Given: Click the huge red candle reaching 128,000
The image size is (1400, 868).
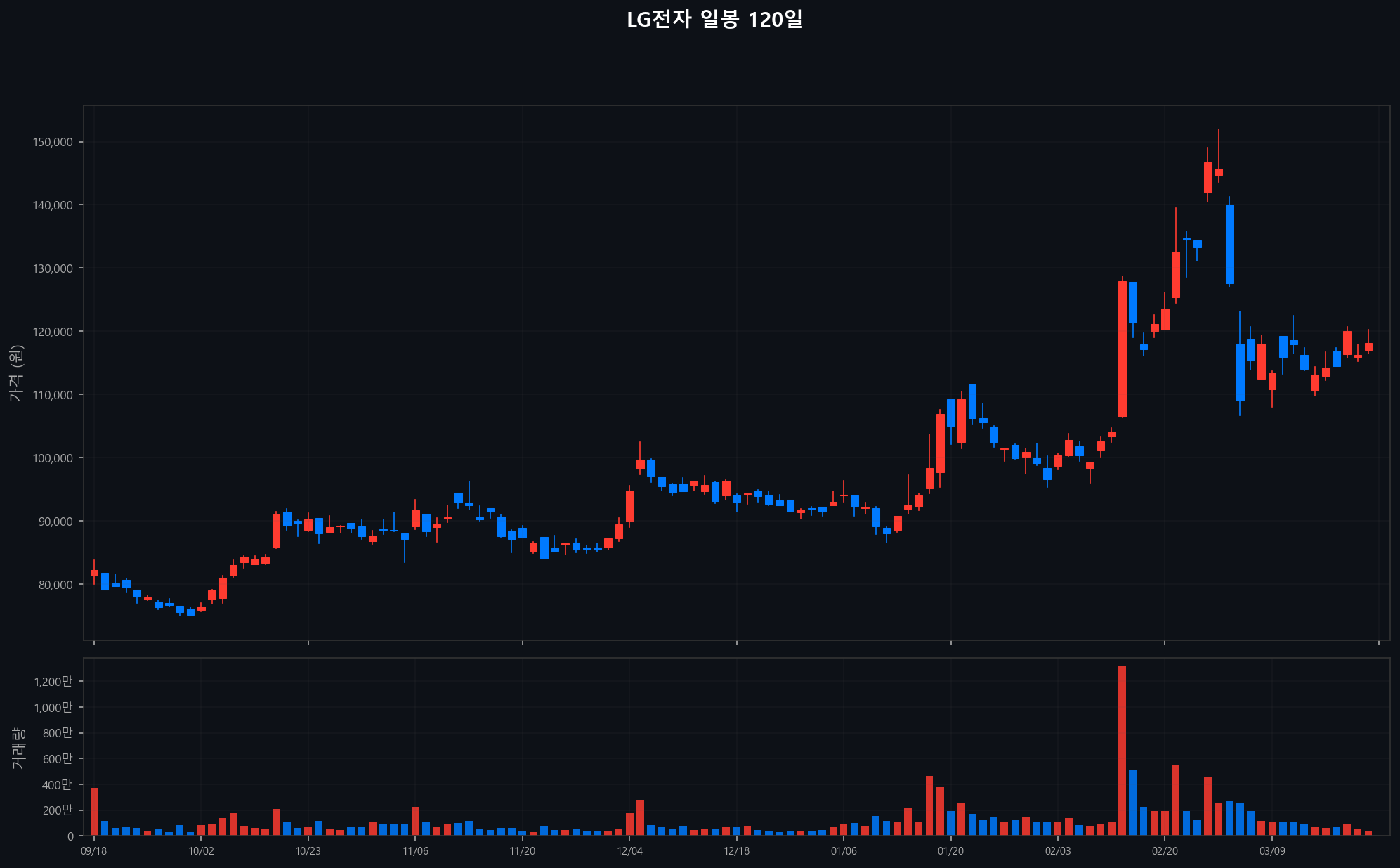Looking at the screenshot, I should (1122, 349).
